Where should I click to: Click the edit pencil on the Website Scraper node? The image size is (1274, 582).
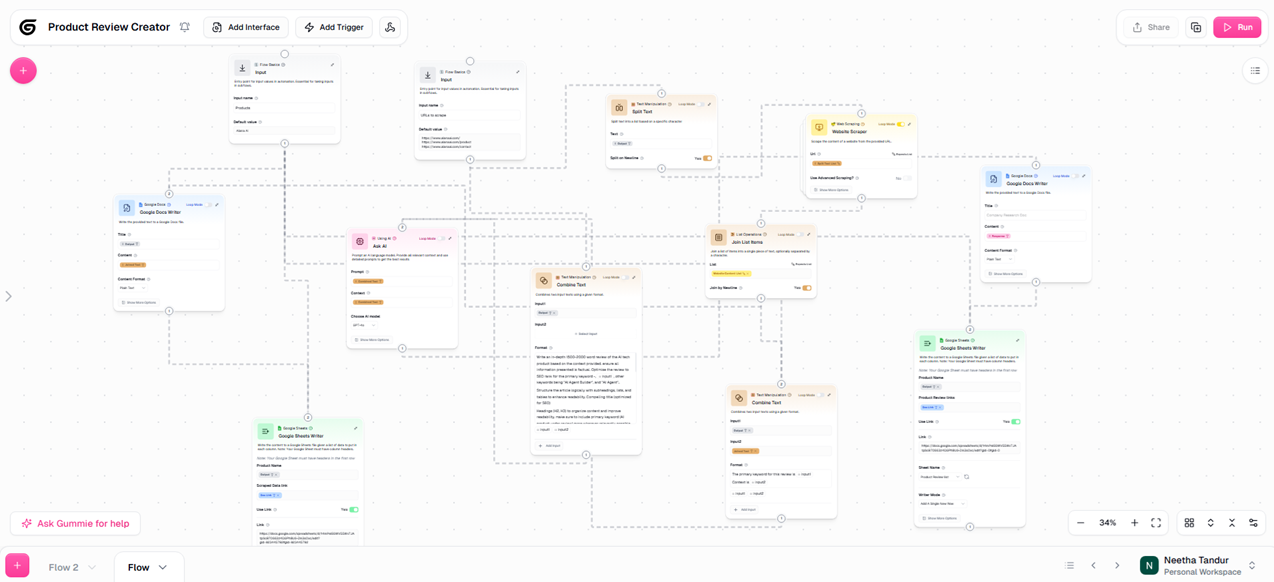point(910,124)
